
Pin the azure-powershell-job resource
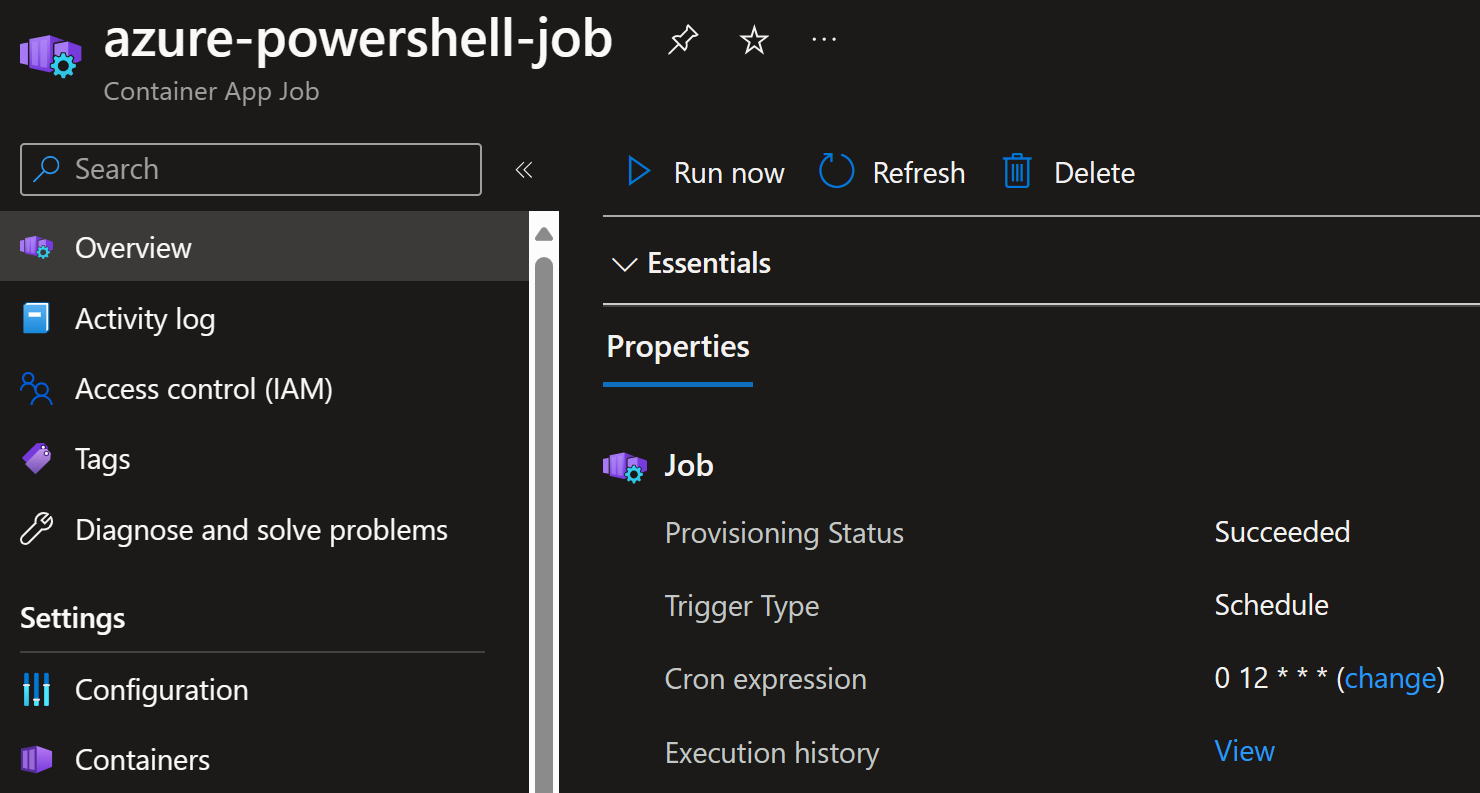(x=683, y=41)
